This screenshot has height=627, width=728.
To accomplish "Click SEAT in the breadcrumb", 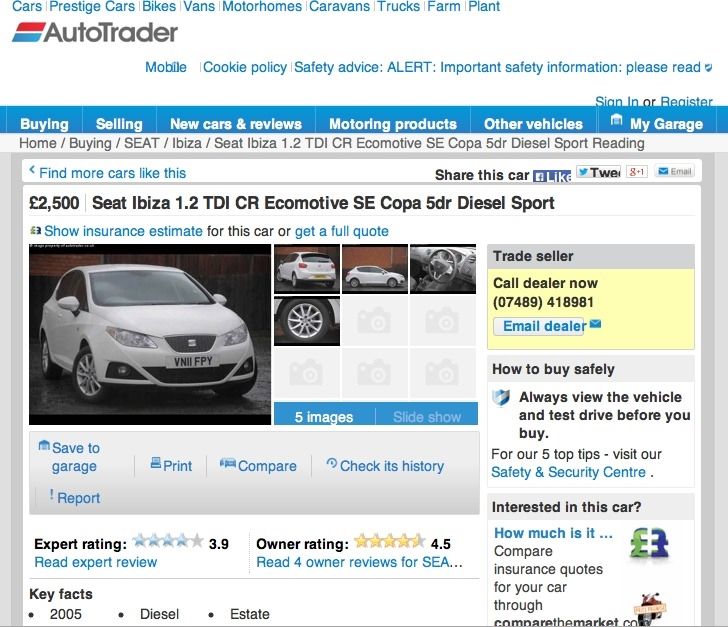I will (142, 143).
